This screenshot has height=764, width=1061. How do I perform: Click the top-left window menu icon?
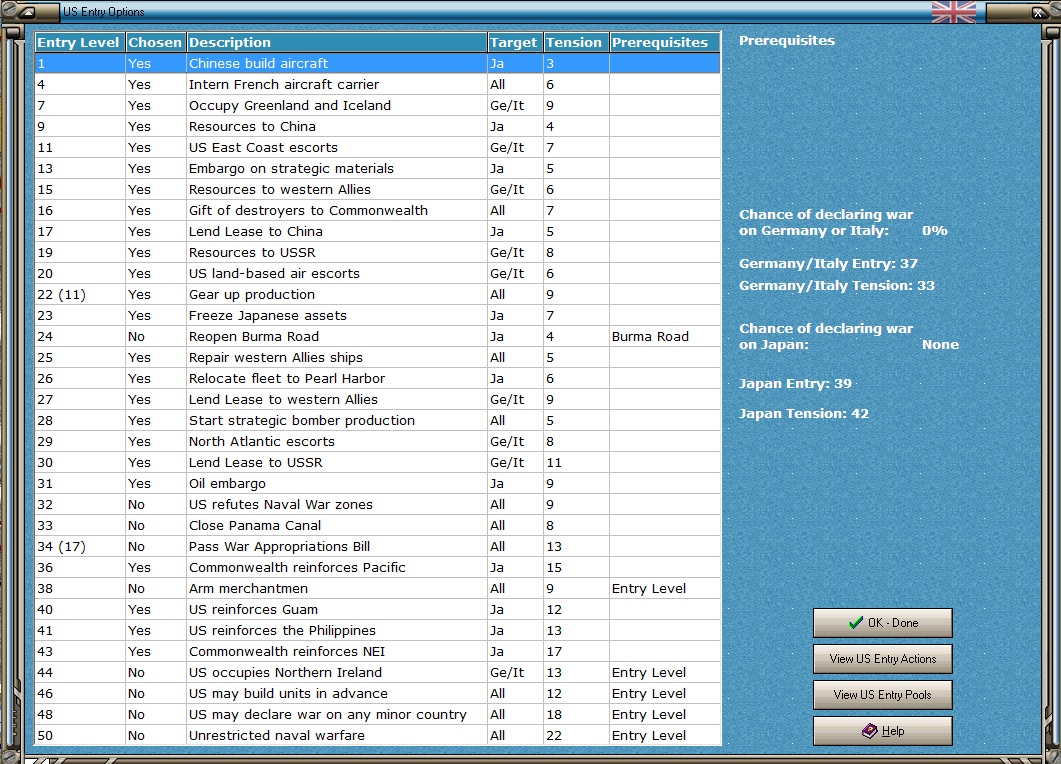coord(27,12)
